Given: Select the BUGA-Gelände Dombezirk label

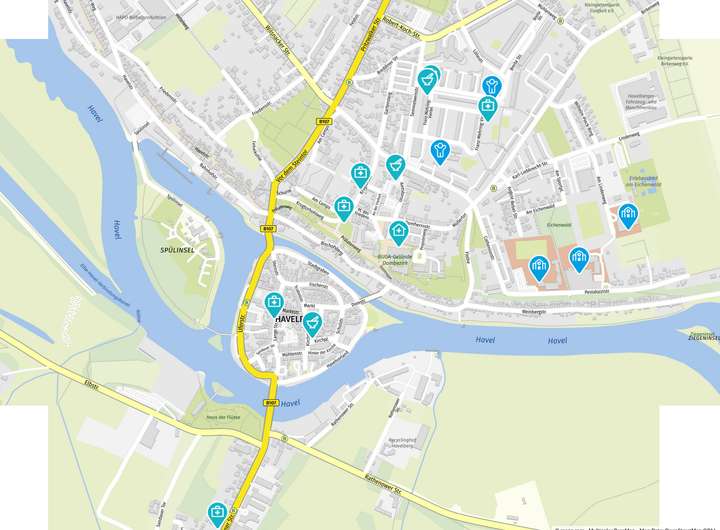Looking at the screenshot, I should pyautogui.click(x=395, y=260).
